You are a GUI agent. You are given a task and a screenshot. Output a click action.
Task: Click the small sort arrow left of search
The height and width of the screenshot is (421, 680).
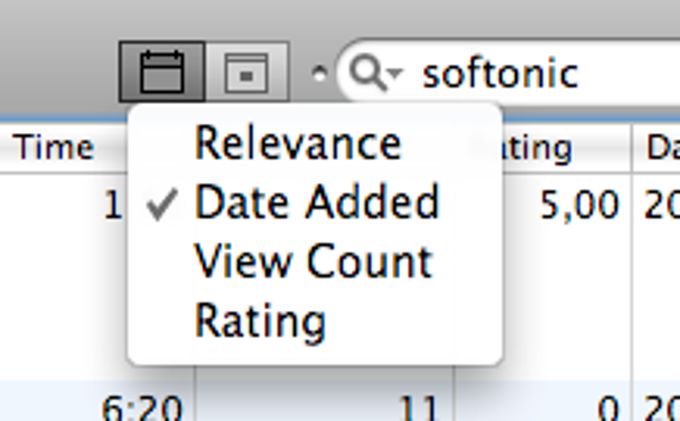coord(318,73)
